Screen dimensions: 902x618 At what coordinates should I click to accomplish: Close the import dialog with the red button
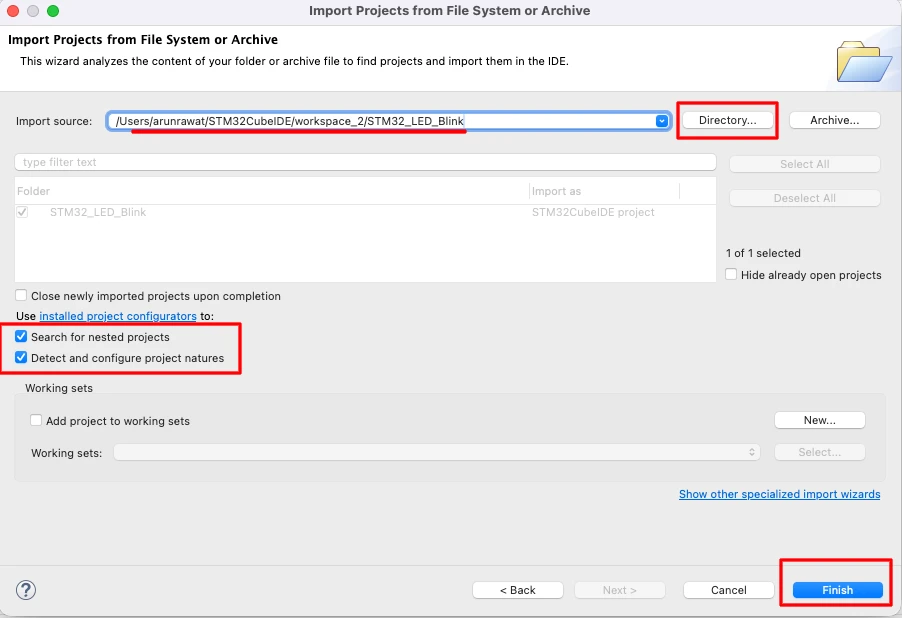click(x=13, y=11)
